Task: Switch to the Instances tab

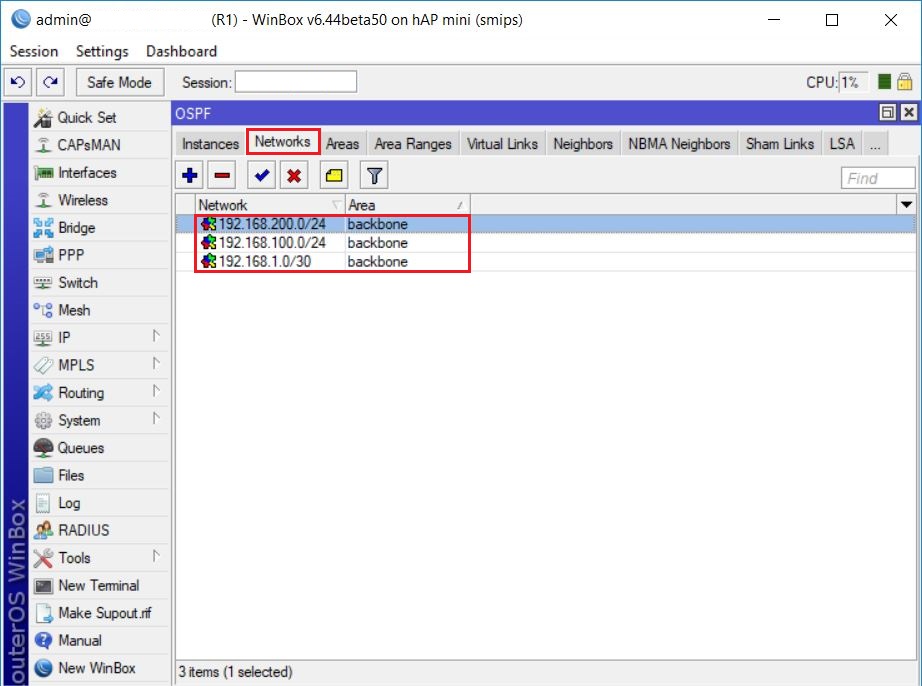Action: point(210,144)
